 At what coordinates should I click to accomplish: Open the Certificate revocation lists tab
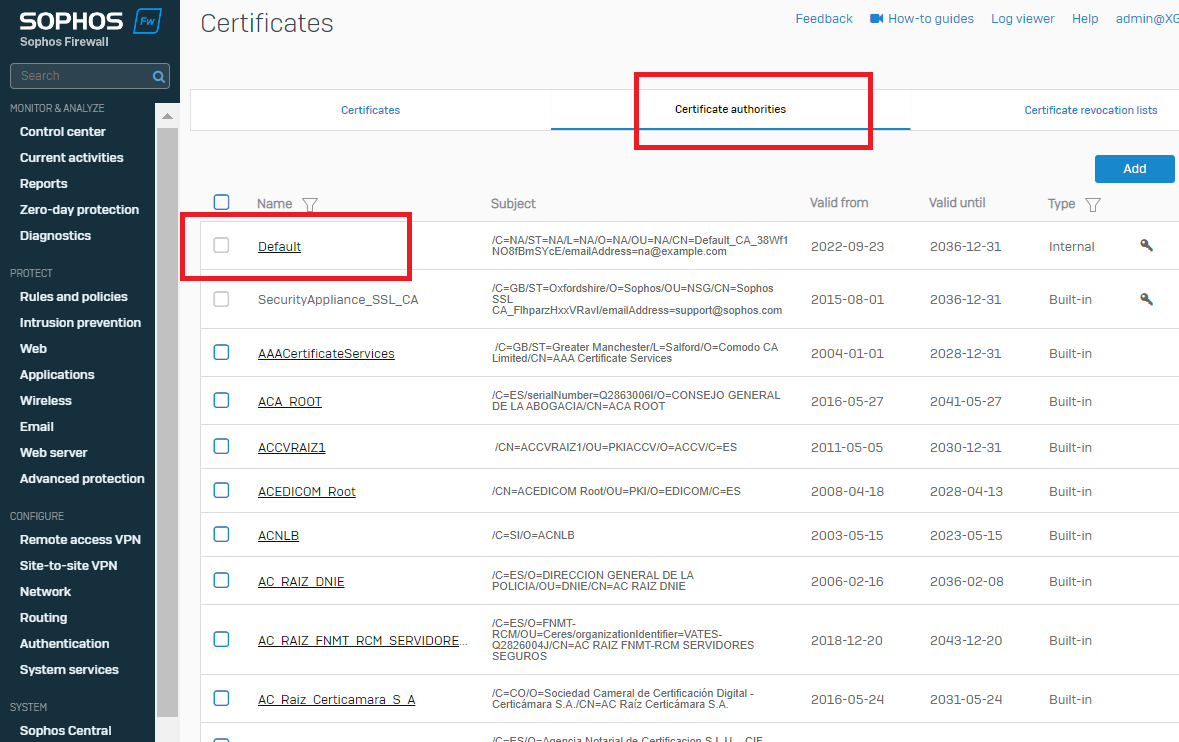pyautogui.click(x=1090, y=111)
